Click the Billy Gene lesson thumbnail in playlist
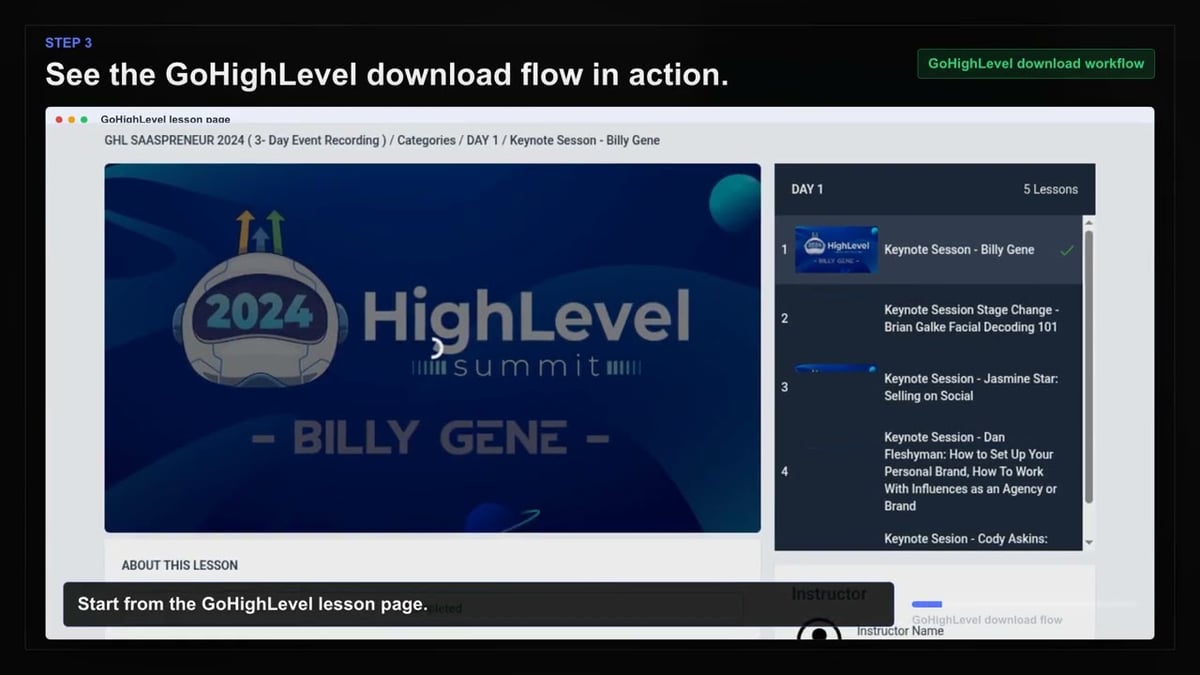 (836, 250)
